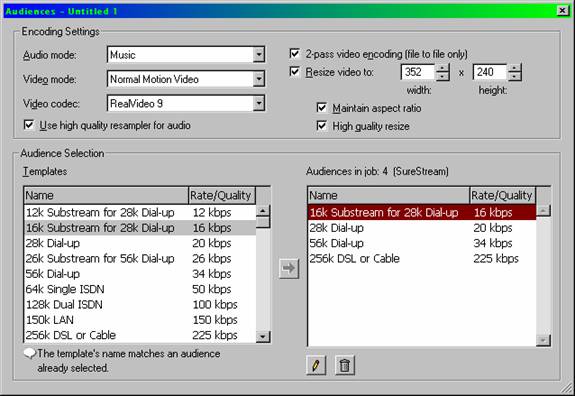Click the 150 kbps rate value

pos(215,320)
